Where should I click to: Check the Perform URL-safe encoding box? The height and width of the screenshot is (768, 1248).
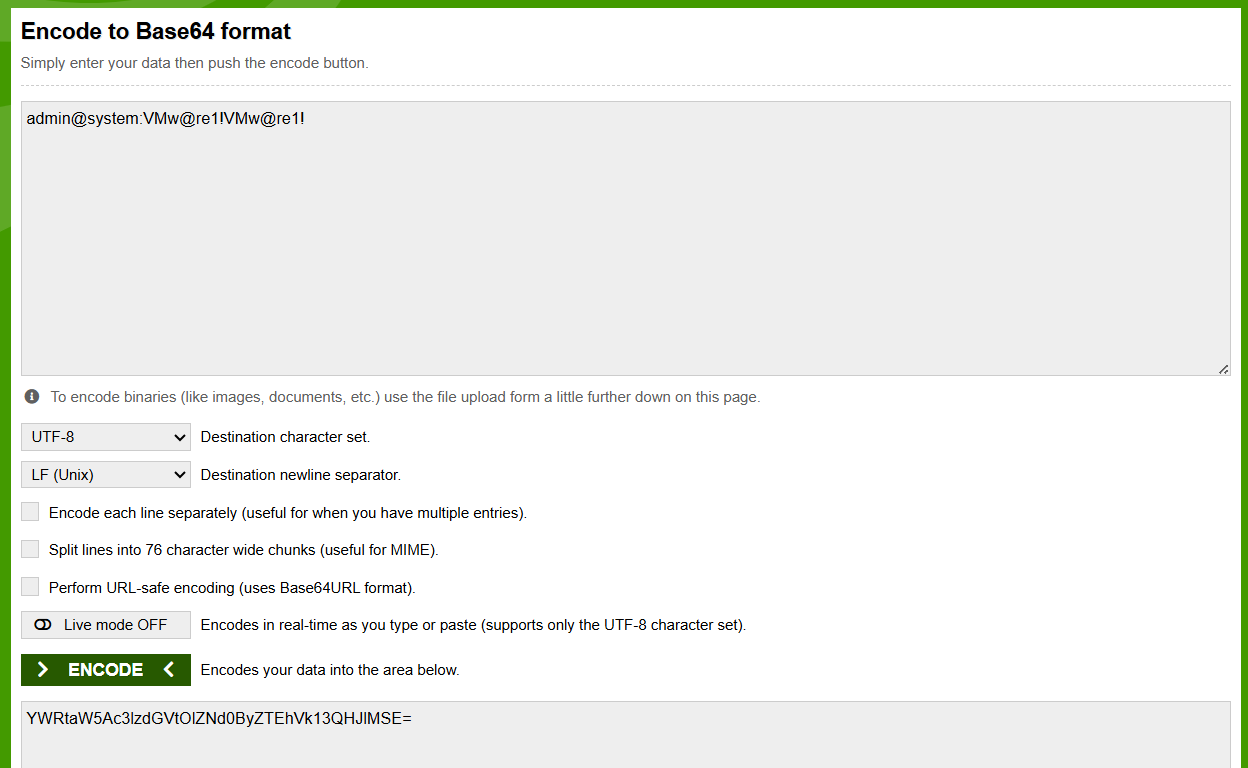click(x=30, y=587)
